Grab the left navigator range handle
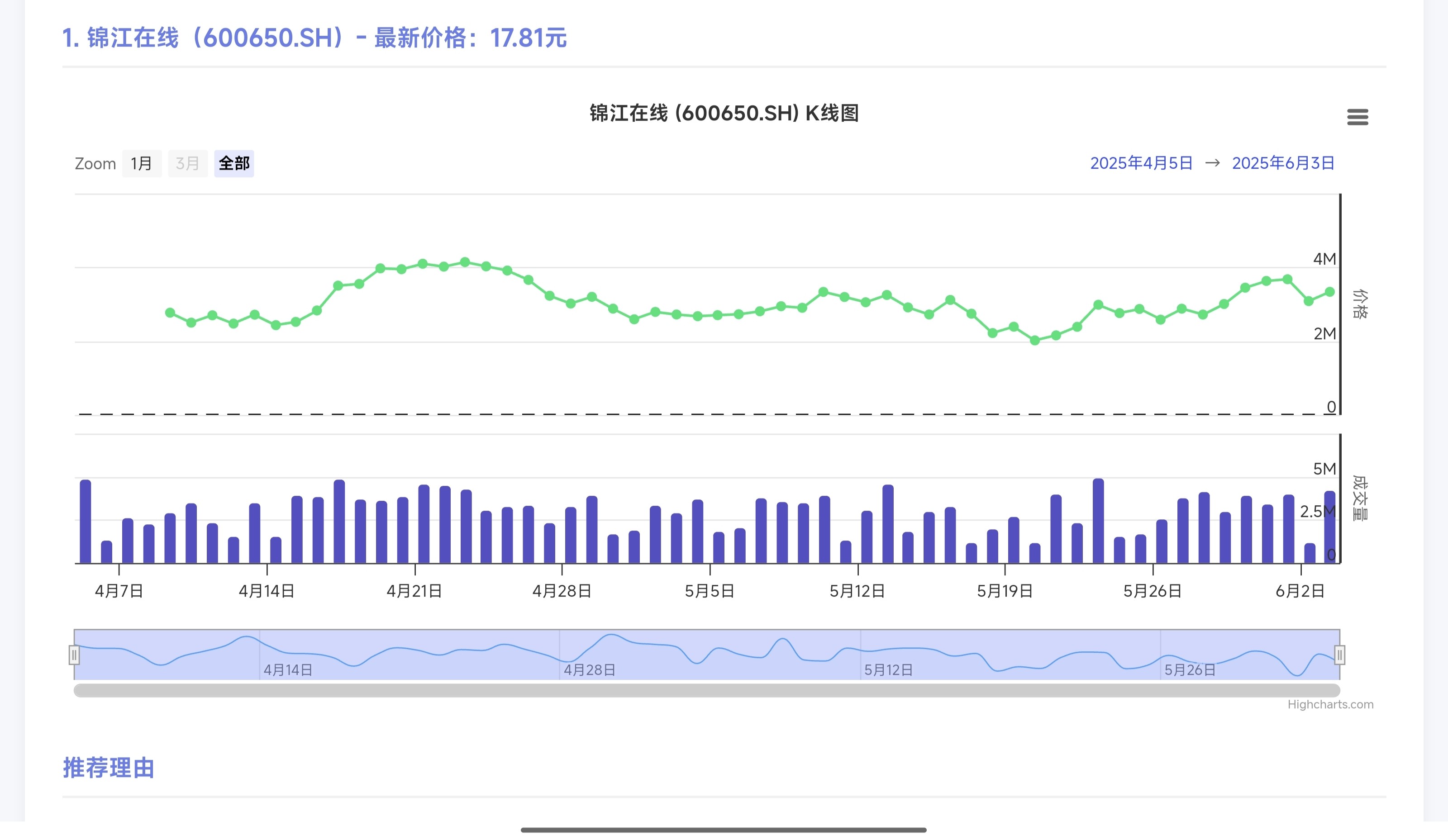Screen dimensions: 1448x840 tap(74, 655)
